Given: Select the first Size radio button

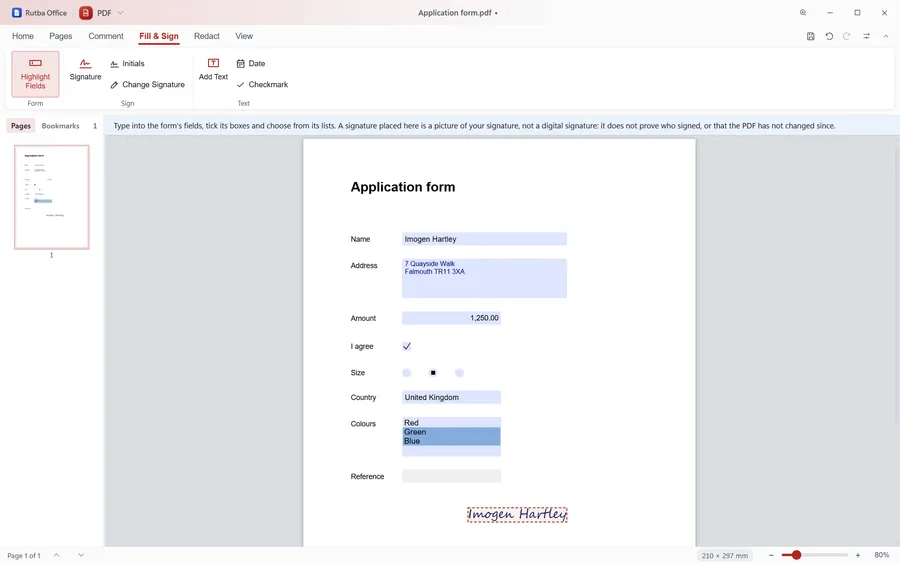Looking at the screenshot, I should tap(406, 372).
